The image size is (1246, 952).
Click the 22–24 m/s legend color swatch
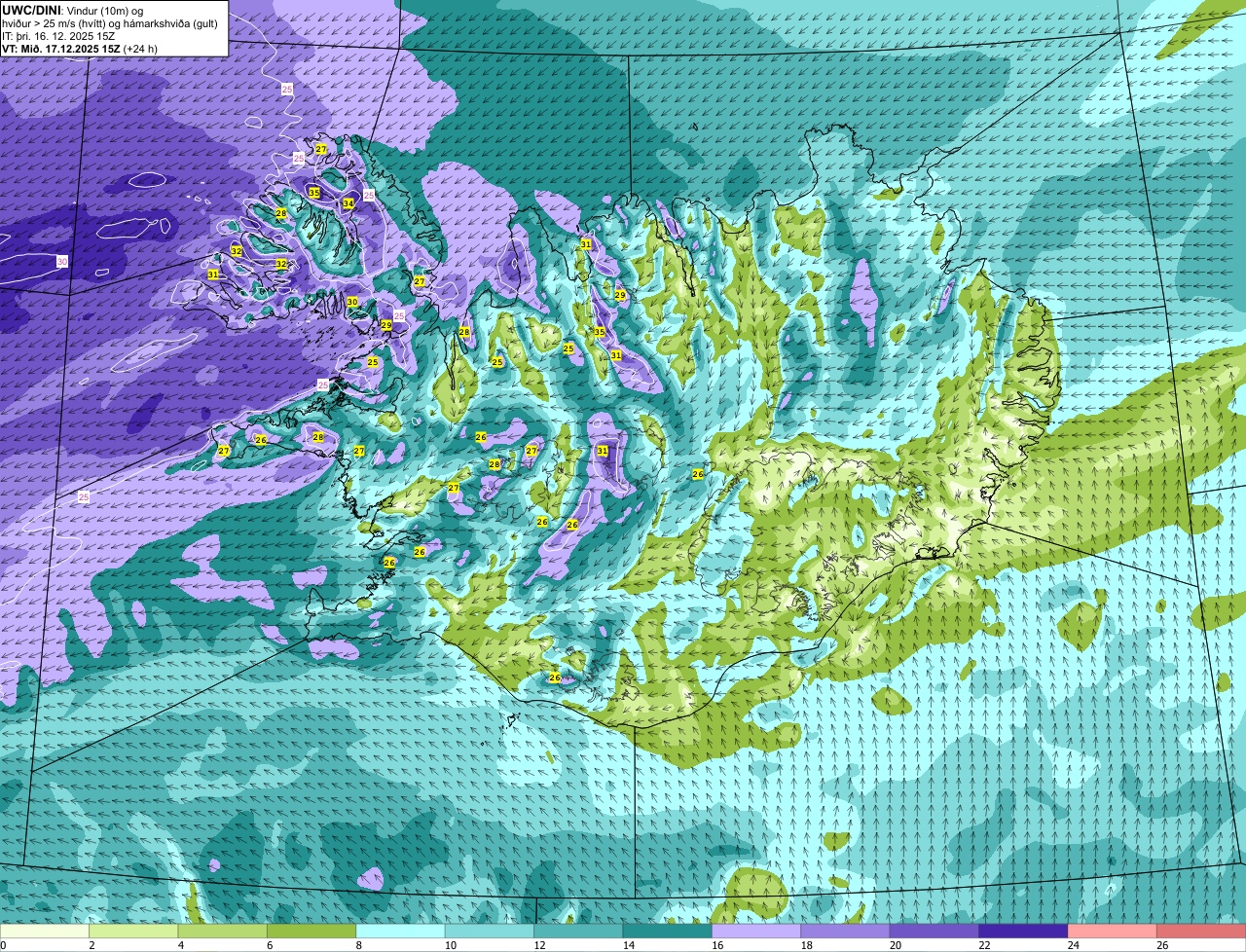tap(1024, 931)
